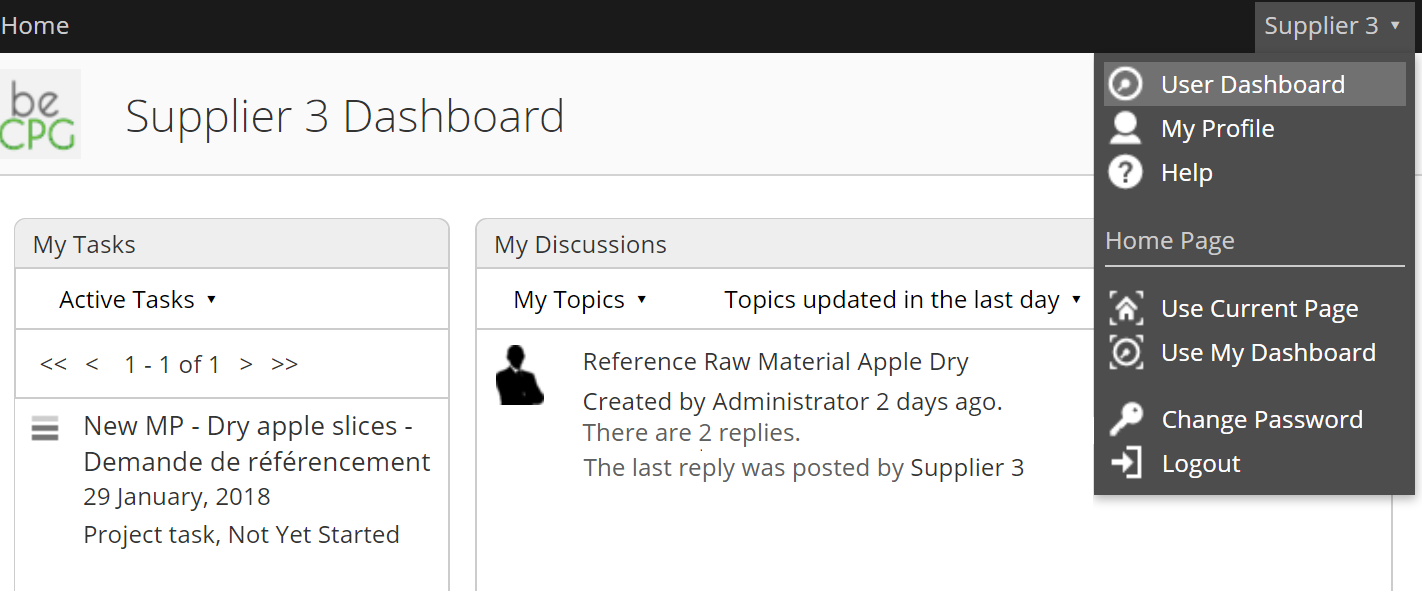Collapse the Supplier 3 user menu
The width and height of the screenshot is (1422, 591).
[x=1333, y=26]
